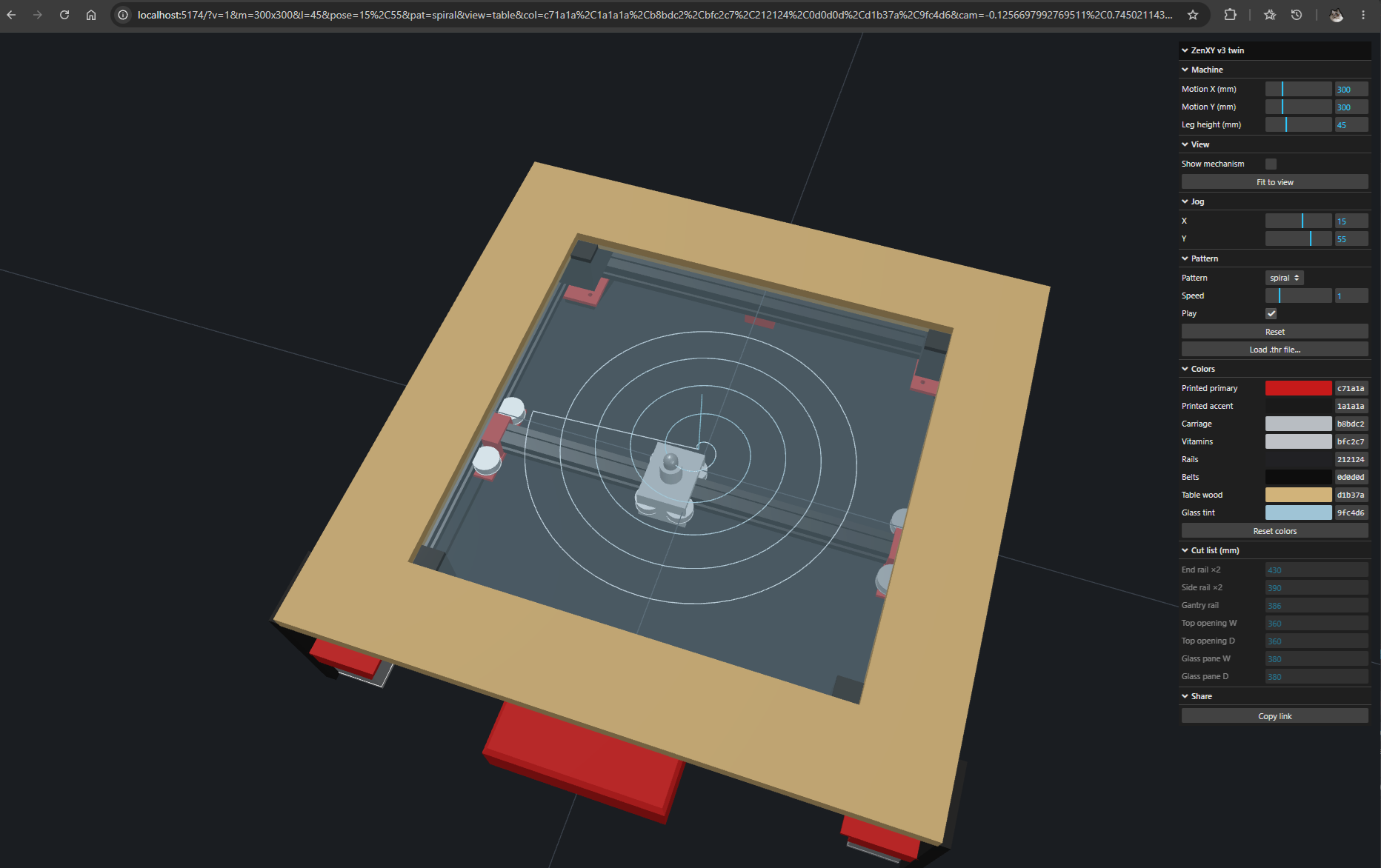Reset the pattern with Reset button
The image size is (1381, 868).
pyautogui.click(x=1274, y=332)
